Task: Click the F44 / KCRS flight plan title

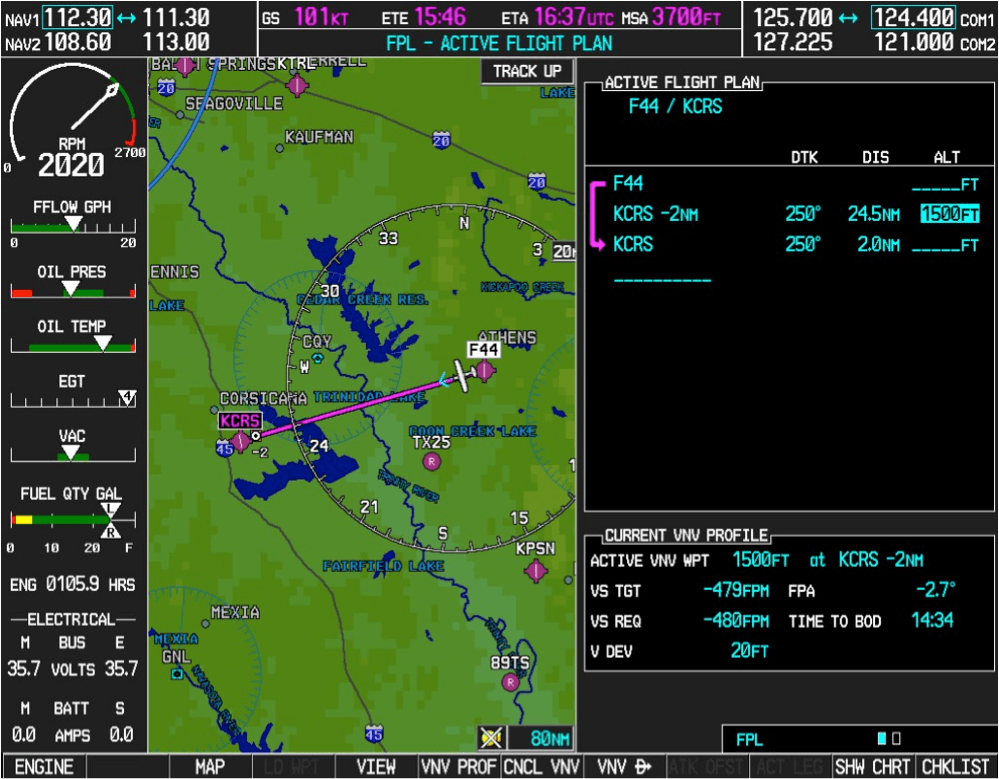Action: point(675,106)
